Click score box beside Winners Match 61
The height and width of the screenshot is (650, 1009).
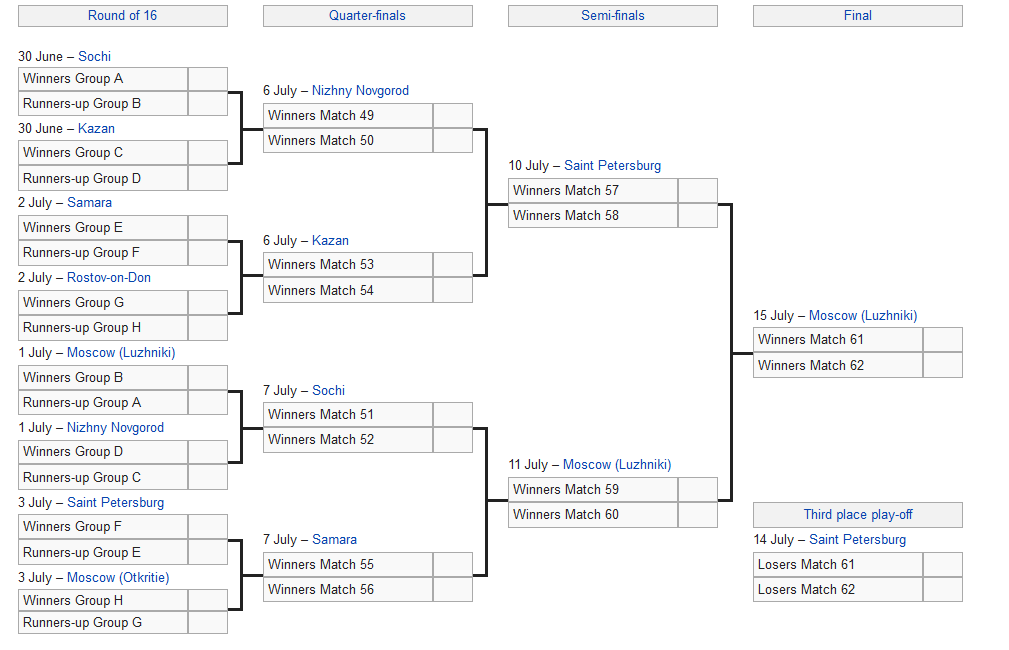[942, 340]
